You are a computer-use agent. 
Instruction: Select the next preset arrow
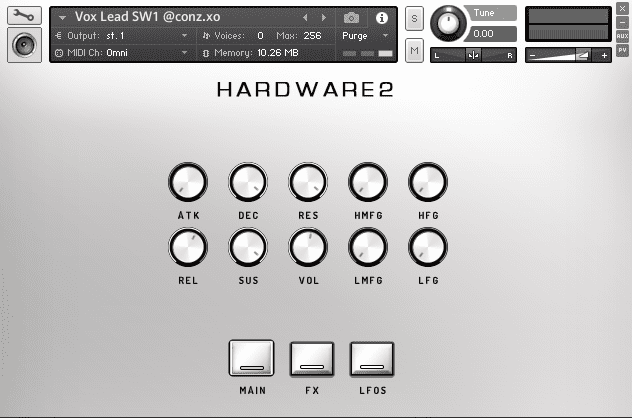pos(323,17)
